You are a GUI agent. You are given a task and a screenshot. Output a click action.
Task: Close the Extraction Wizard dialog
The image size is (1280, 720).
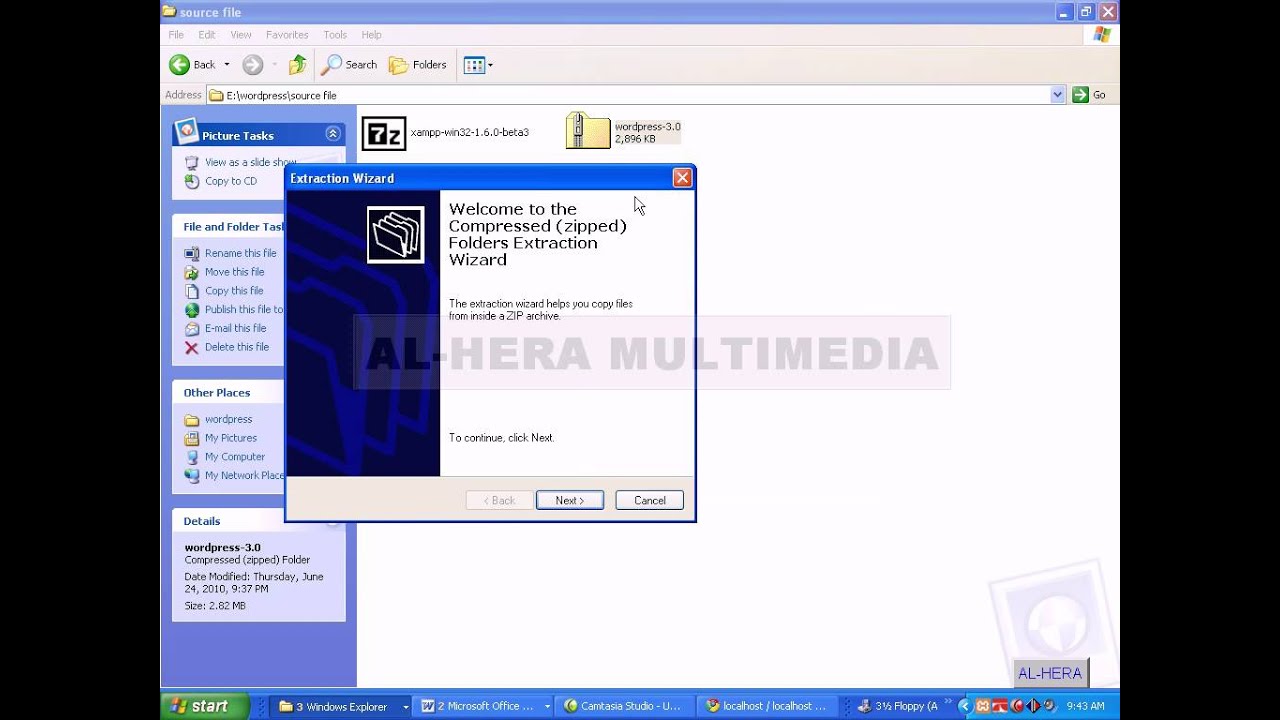click(x=682, y=178)
